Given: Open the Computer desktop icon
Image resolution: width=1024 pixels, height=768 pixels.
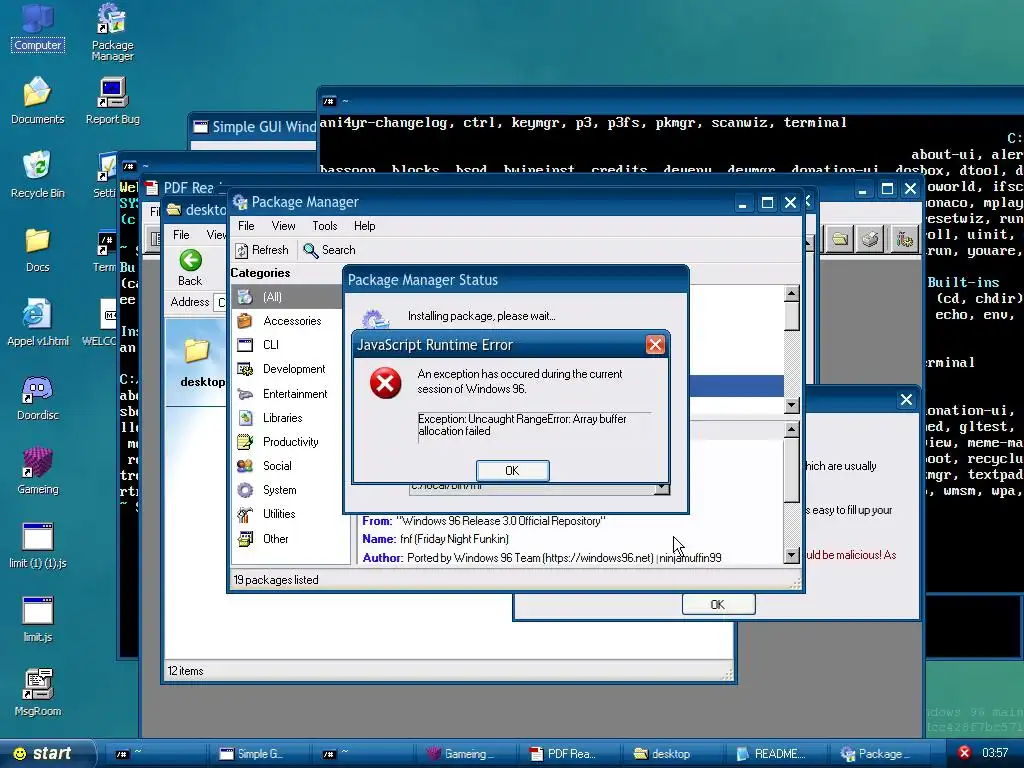Looking at the screenshot, I should click(x=37, y=27).
